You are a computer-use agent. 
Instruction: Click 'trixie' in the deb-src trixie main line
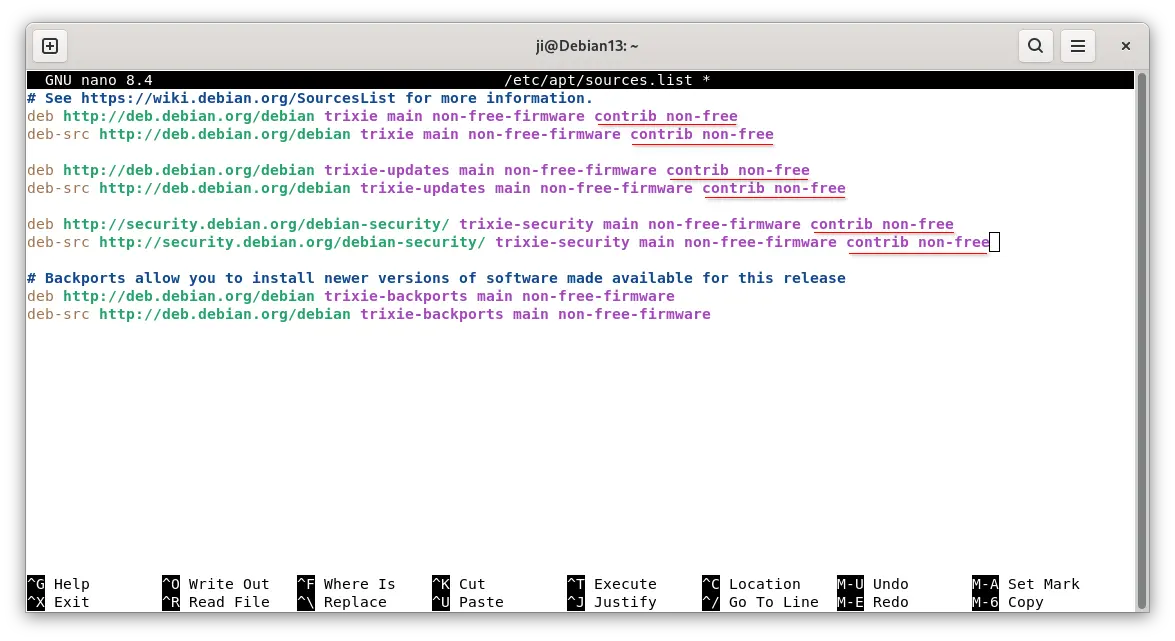coord(387,134)
